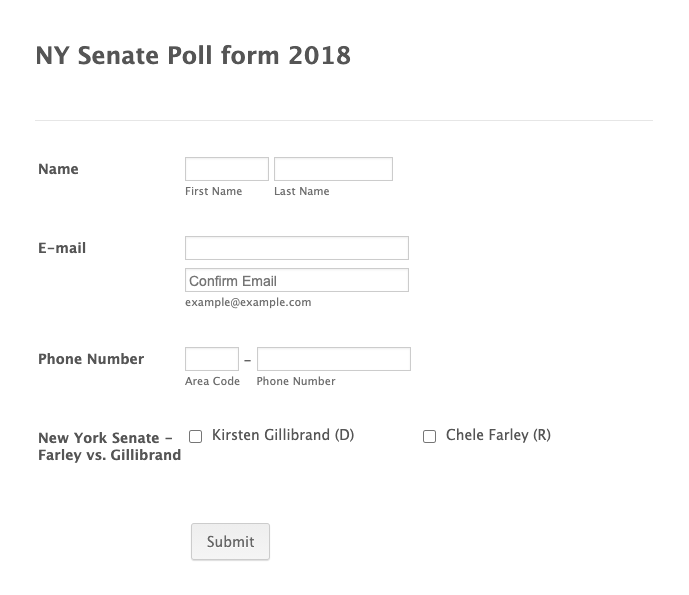This screenshot has height=595, width=689.
Task: Focus the Last Name text box
Action: pyautogui.click(x=333, y=169)
